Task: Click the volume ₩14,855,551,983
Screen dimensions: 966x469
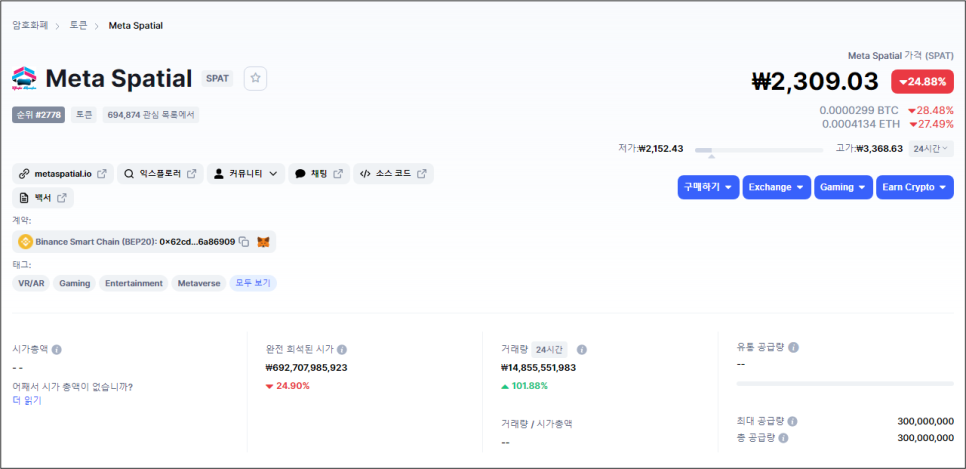Action: pos(539,368)
